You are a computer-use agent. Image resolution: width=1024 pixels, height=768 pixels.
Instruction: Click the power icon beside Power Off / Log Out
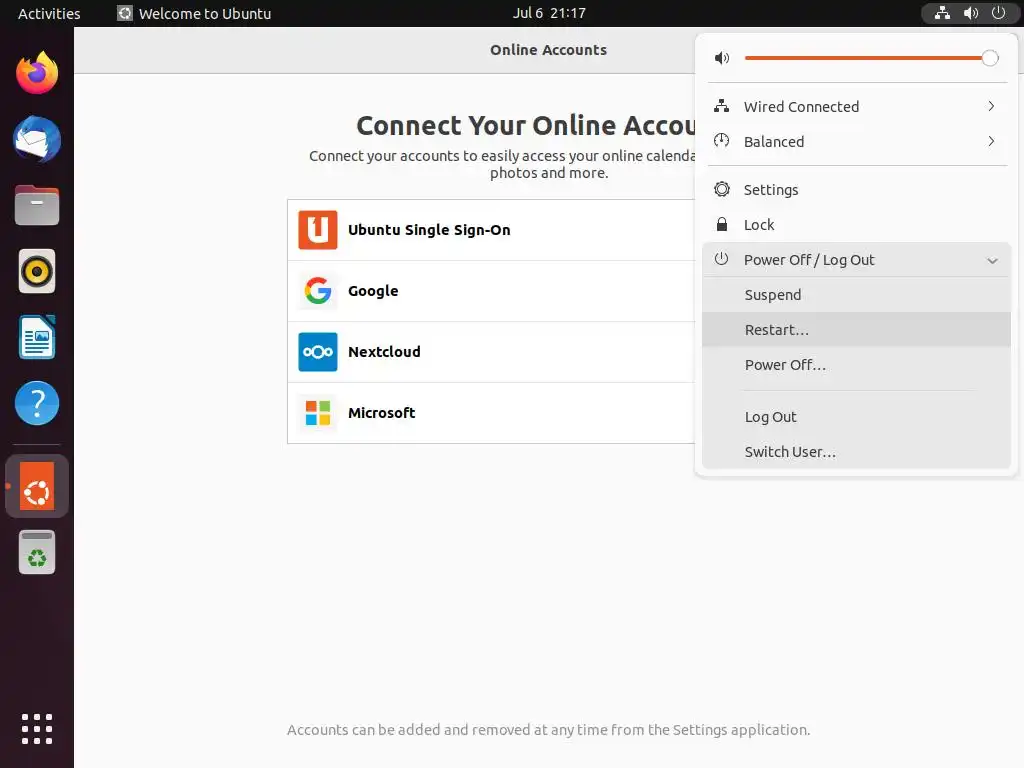(722, 259)
